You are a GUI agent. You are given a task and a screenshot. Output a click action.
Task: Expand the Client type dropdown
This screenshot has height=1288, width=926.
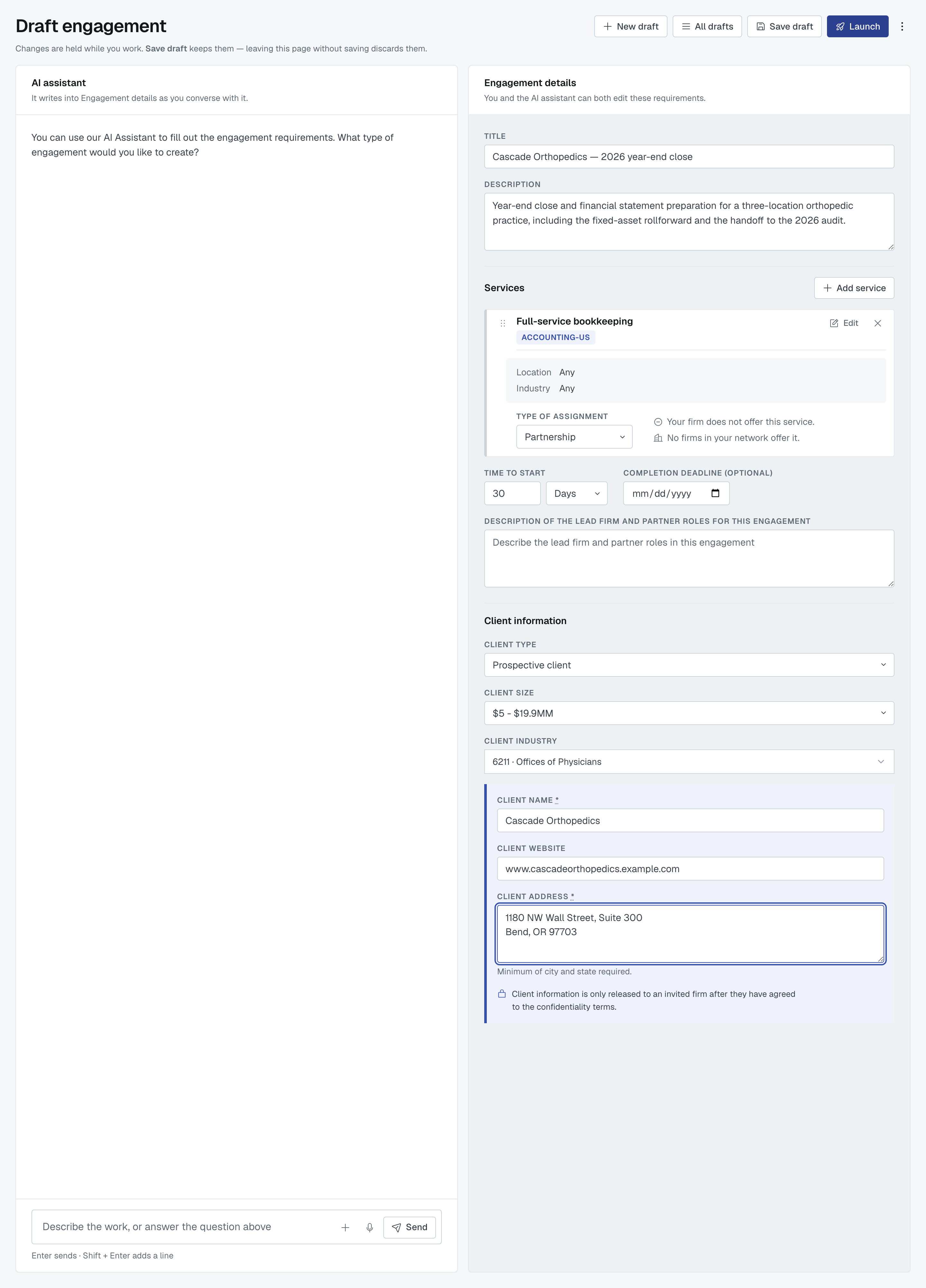(688, 665)
